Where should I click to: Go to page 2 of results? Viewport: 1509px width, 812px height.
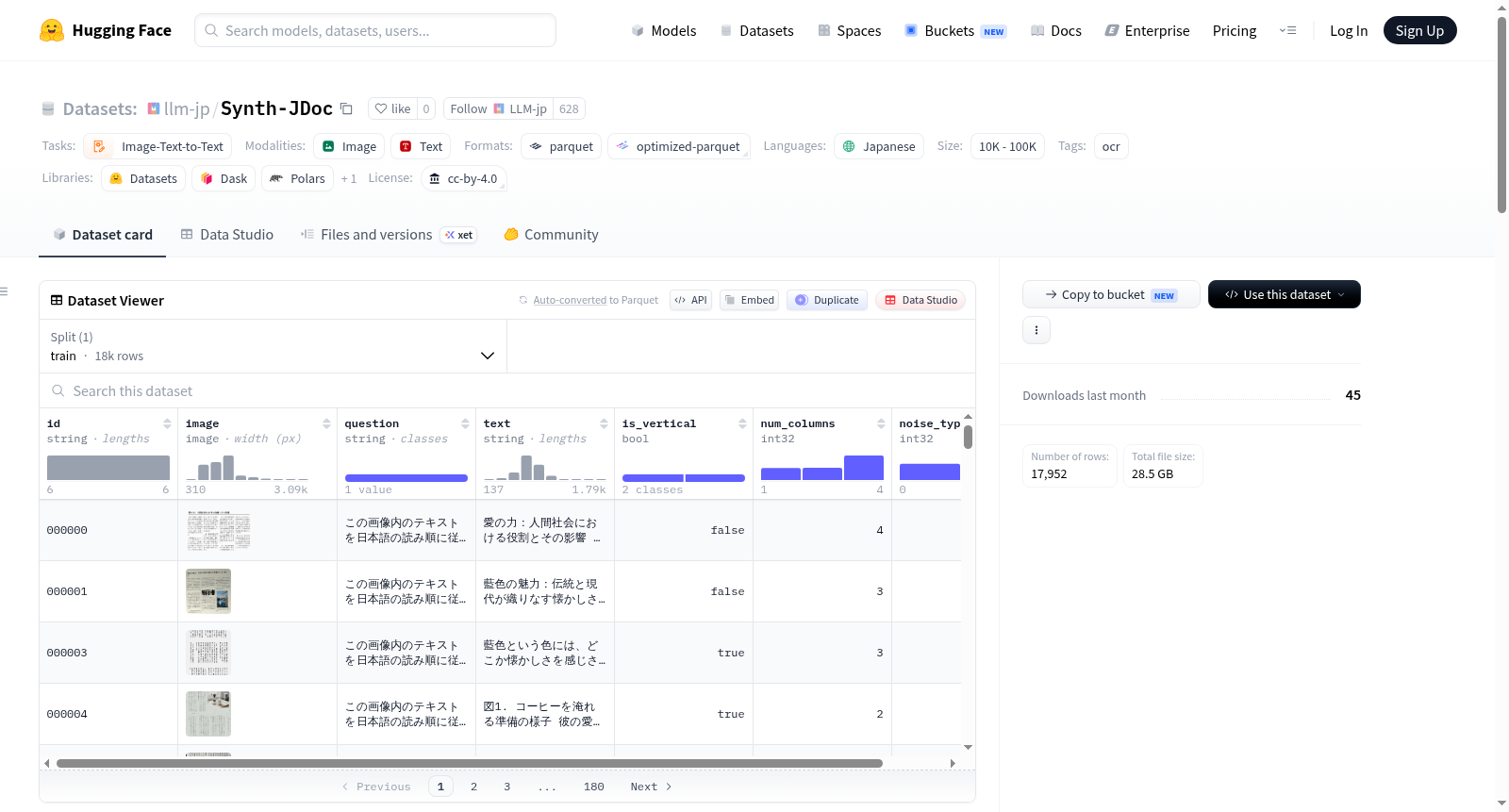click(x=473, y=787)
